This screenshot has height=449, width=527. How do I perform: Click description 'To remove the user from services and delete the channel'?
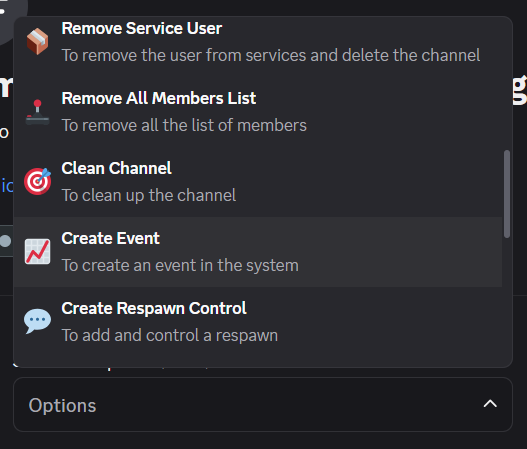[x=271, y=55]
